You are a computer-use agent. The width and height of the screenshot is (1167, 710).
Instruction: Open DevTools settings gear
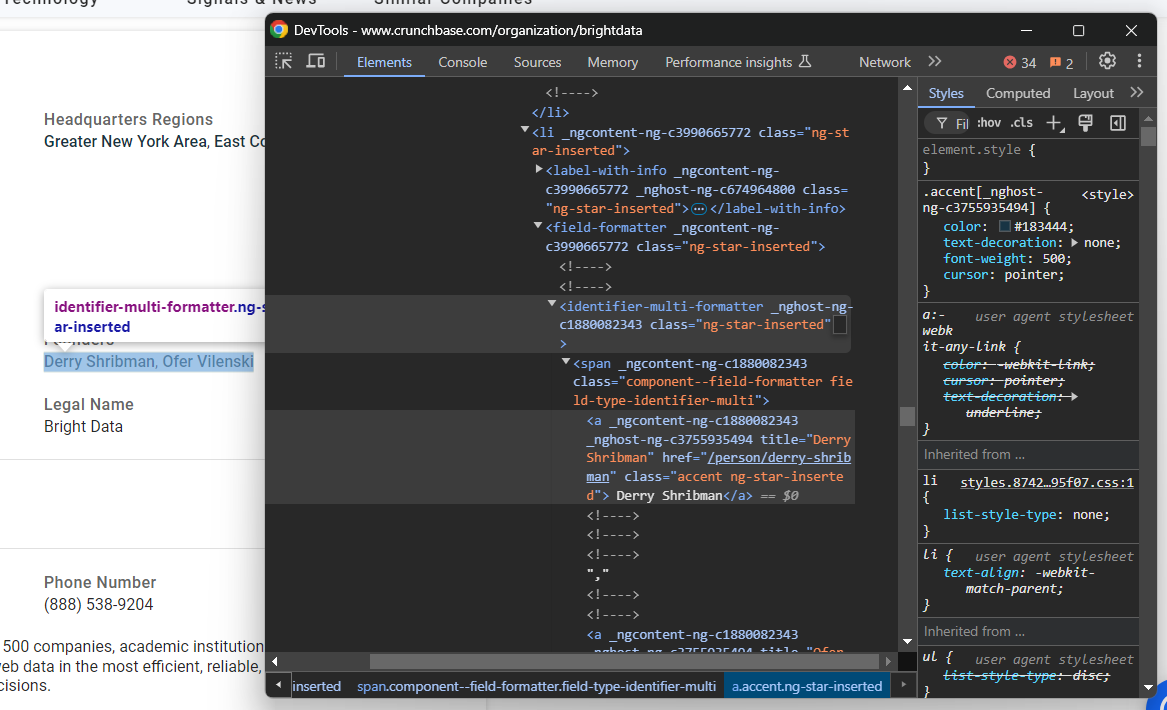coord(1107,61)
